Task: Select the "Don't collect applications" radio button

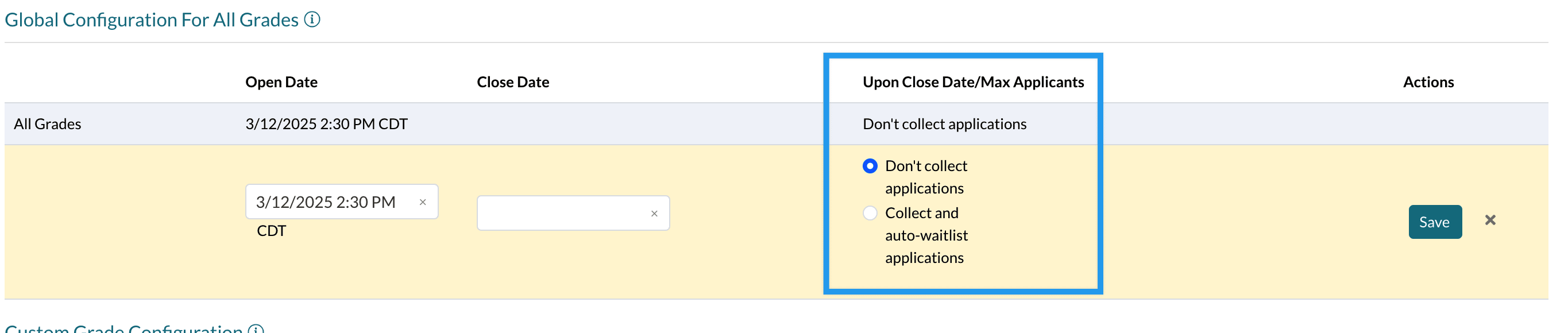Action: [870, 166]
